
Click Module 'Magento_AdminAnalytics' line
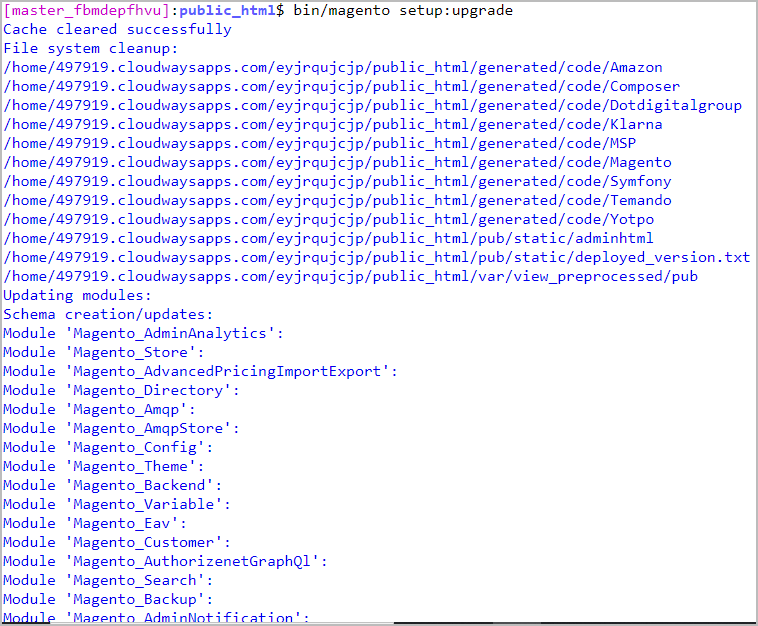[x=144, y=333]
